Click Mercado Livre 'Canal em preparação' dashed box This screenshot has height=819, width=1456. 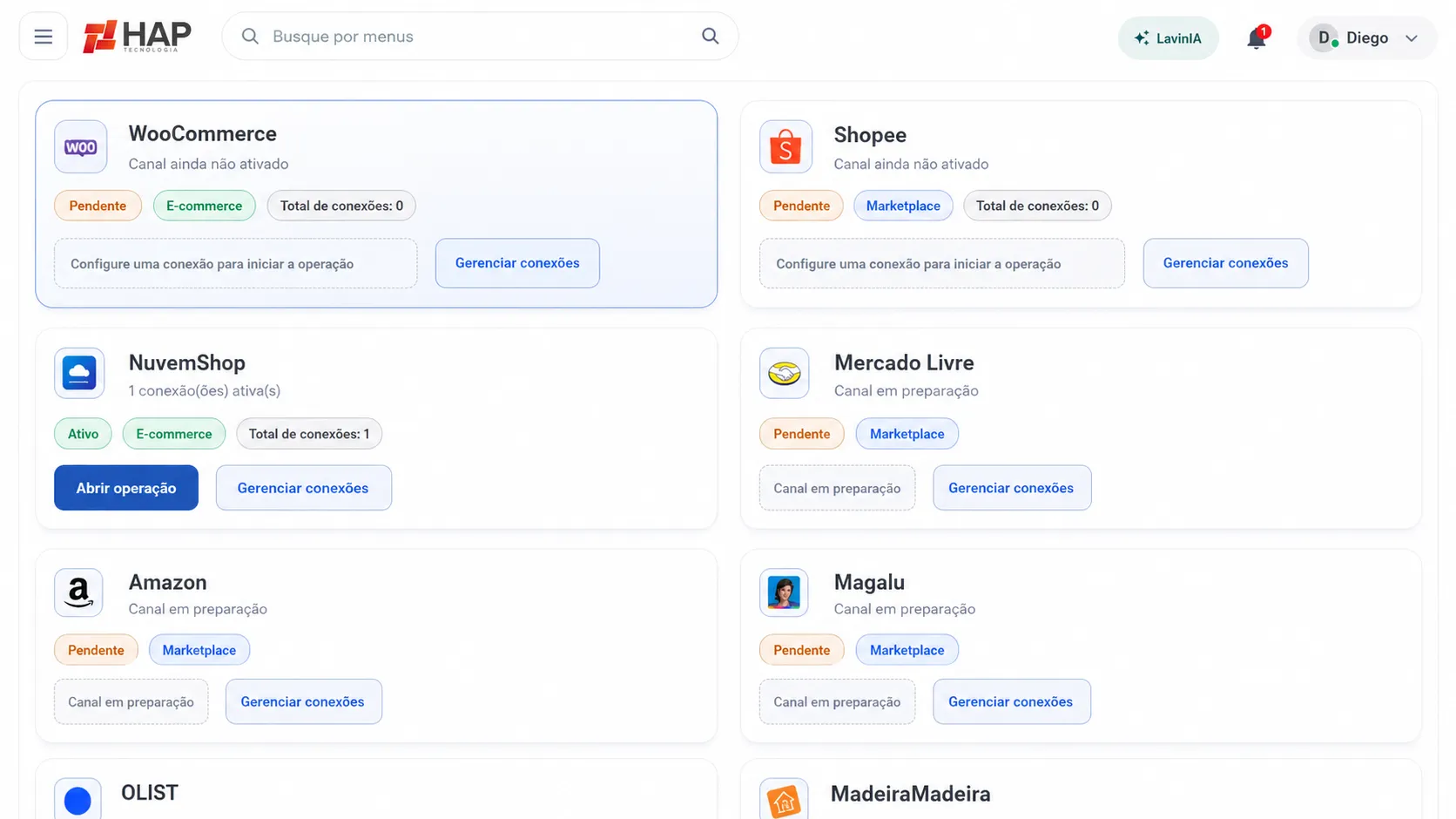point(837,488)
